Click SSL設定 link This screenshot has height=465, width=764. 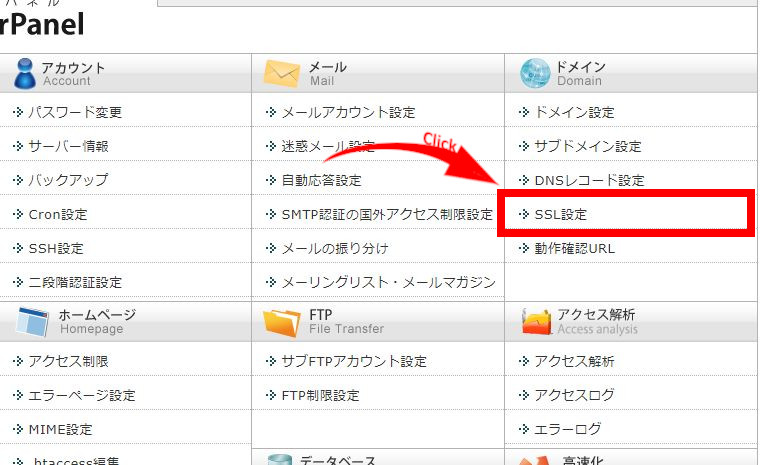[561, 214]
